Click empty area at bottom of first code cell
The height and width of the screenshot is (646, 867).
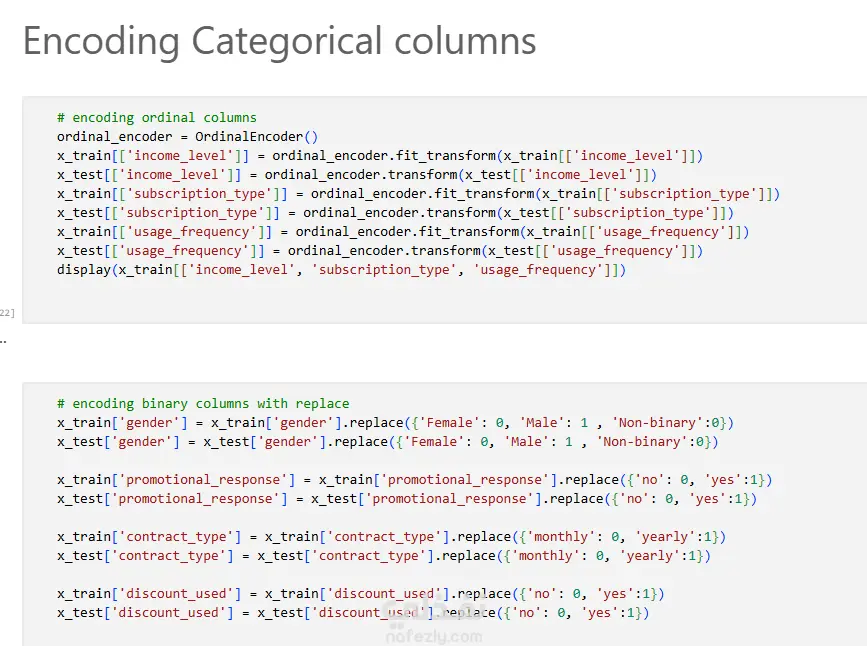[442, 301]
